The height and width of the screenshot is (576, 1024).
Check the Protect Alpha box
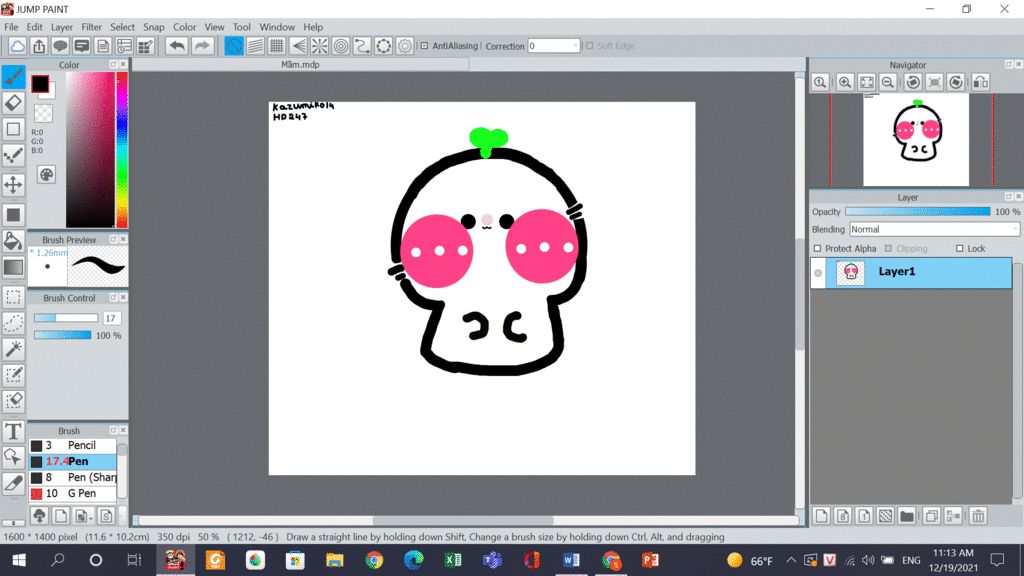[x=817, y=249]
